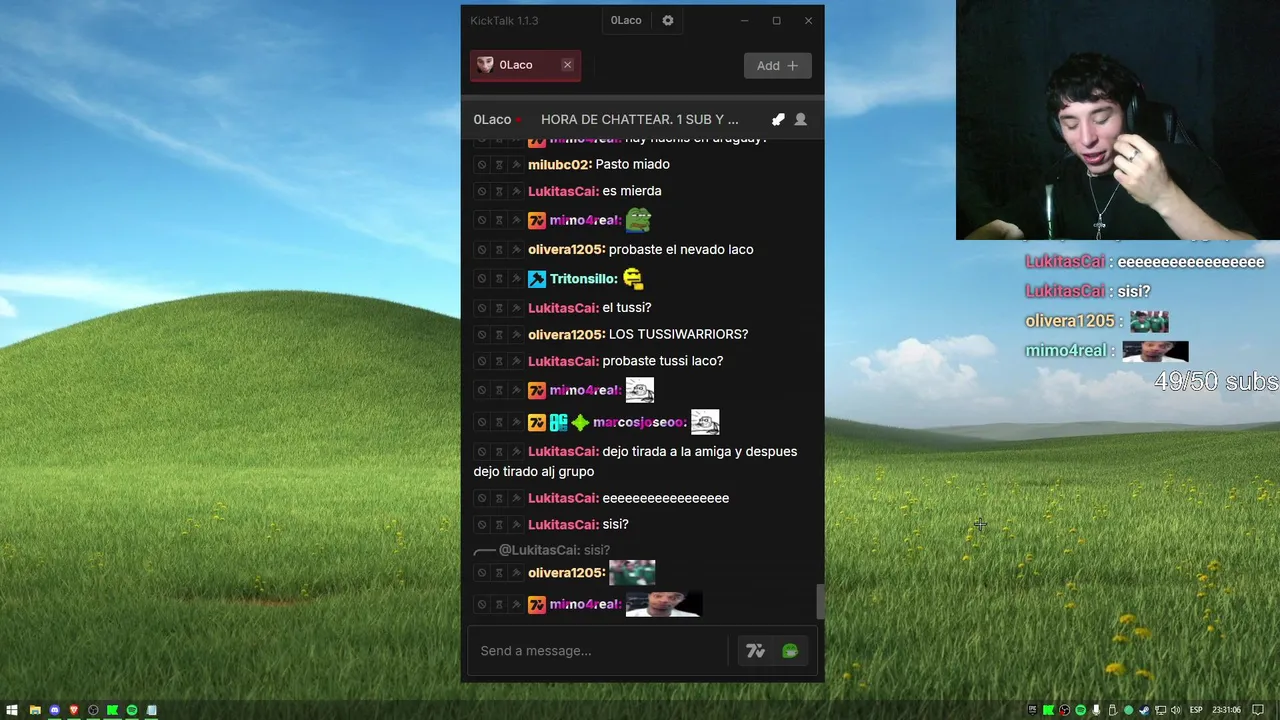Close the 0Laco chatroom tab

(567, 65)
